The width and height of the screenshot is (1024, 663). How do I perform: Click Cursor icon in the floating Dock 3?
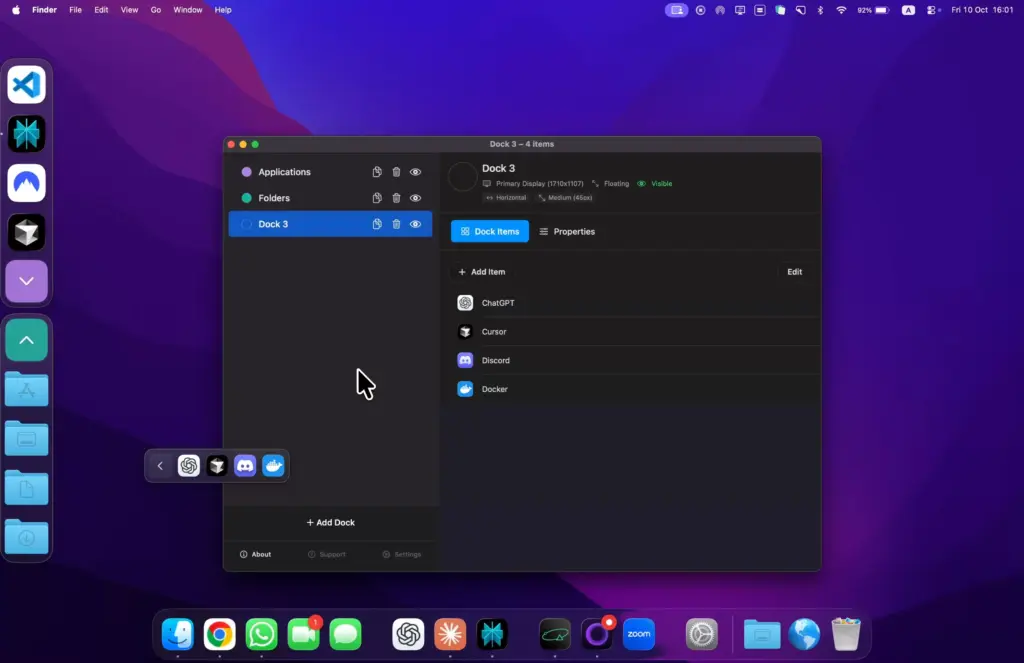217,466
